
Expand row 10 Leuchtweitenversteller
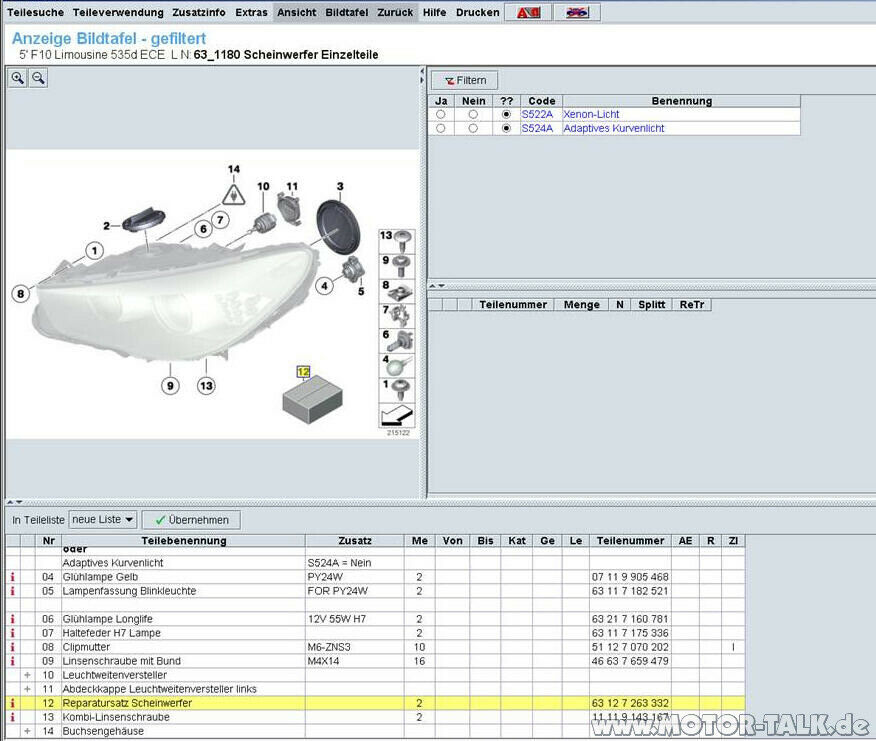[x=27, y=675]
